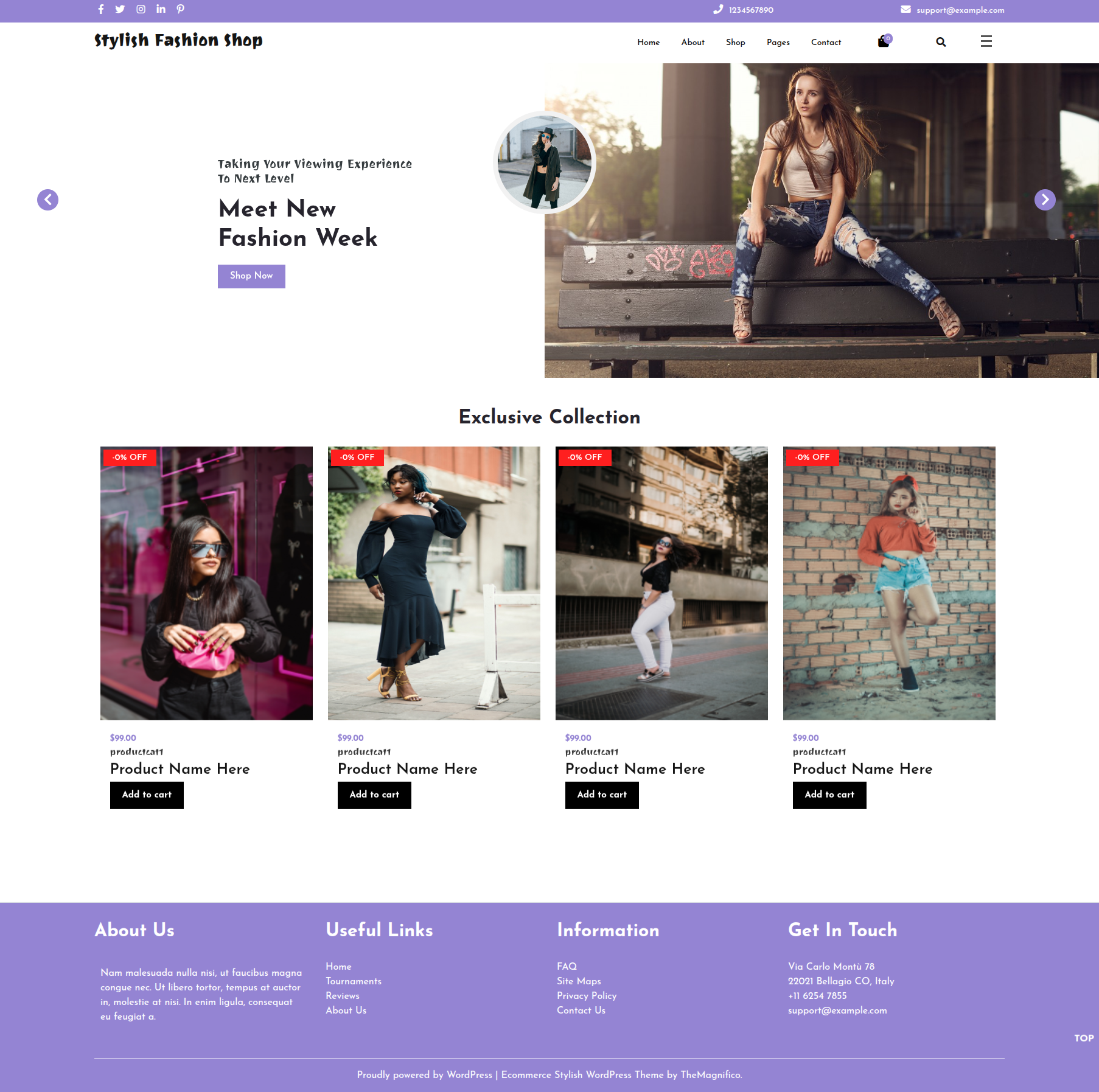Open the search magnifier icon
Image resolution: width=1099 pixels, height=1092 pixels.
941,42
